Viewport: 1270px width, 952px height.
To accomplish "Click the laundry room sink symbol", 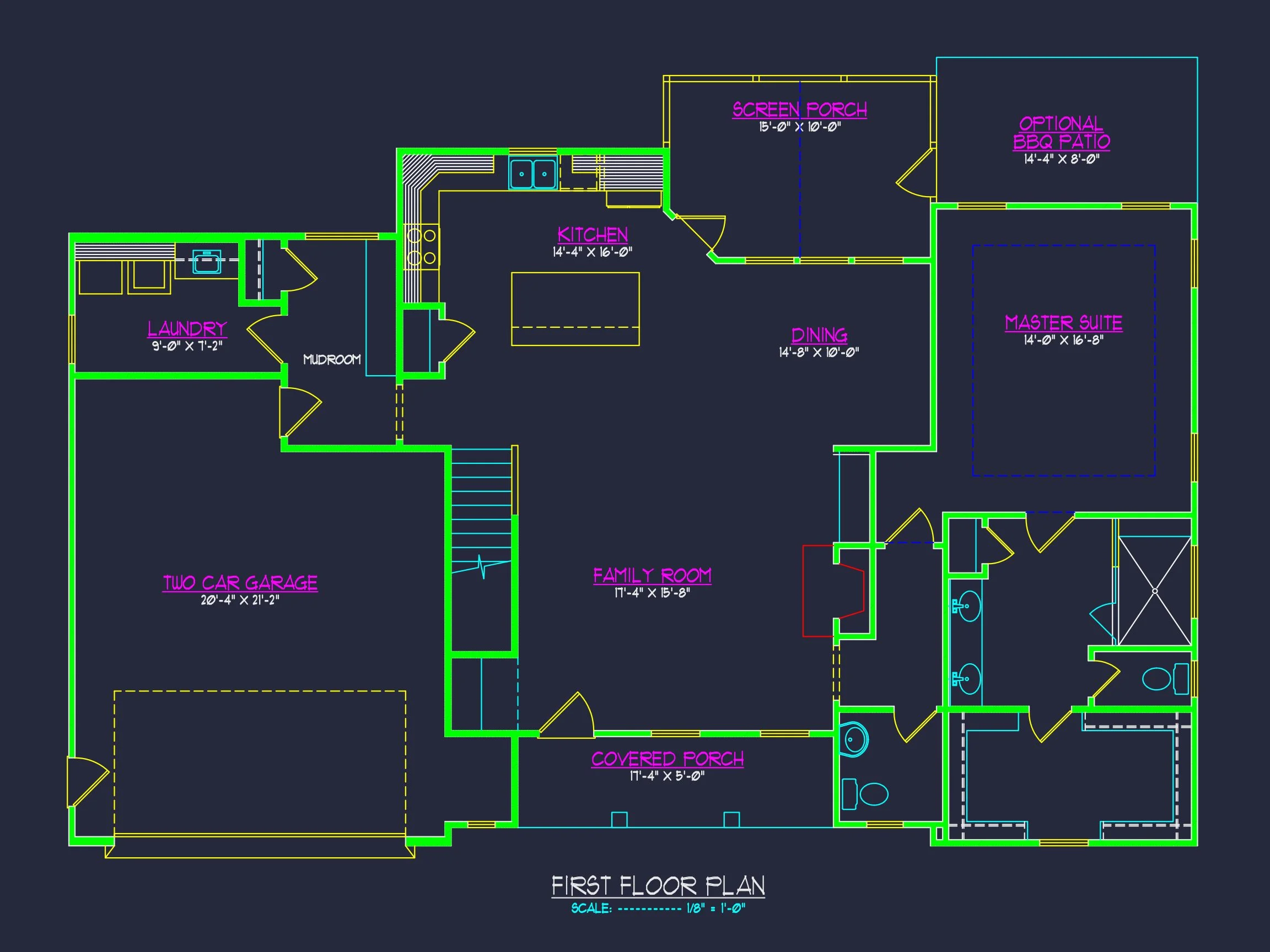I will (x=207, y=262).
